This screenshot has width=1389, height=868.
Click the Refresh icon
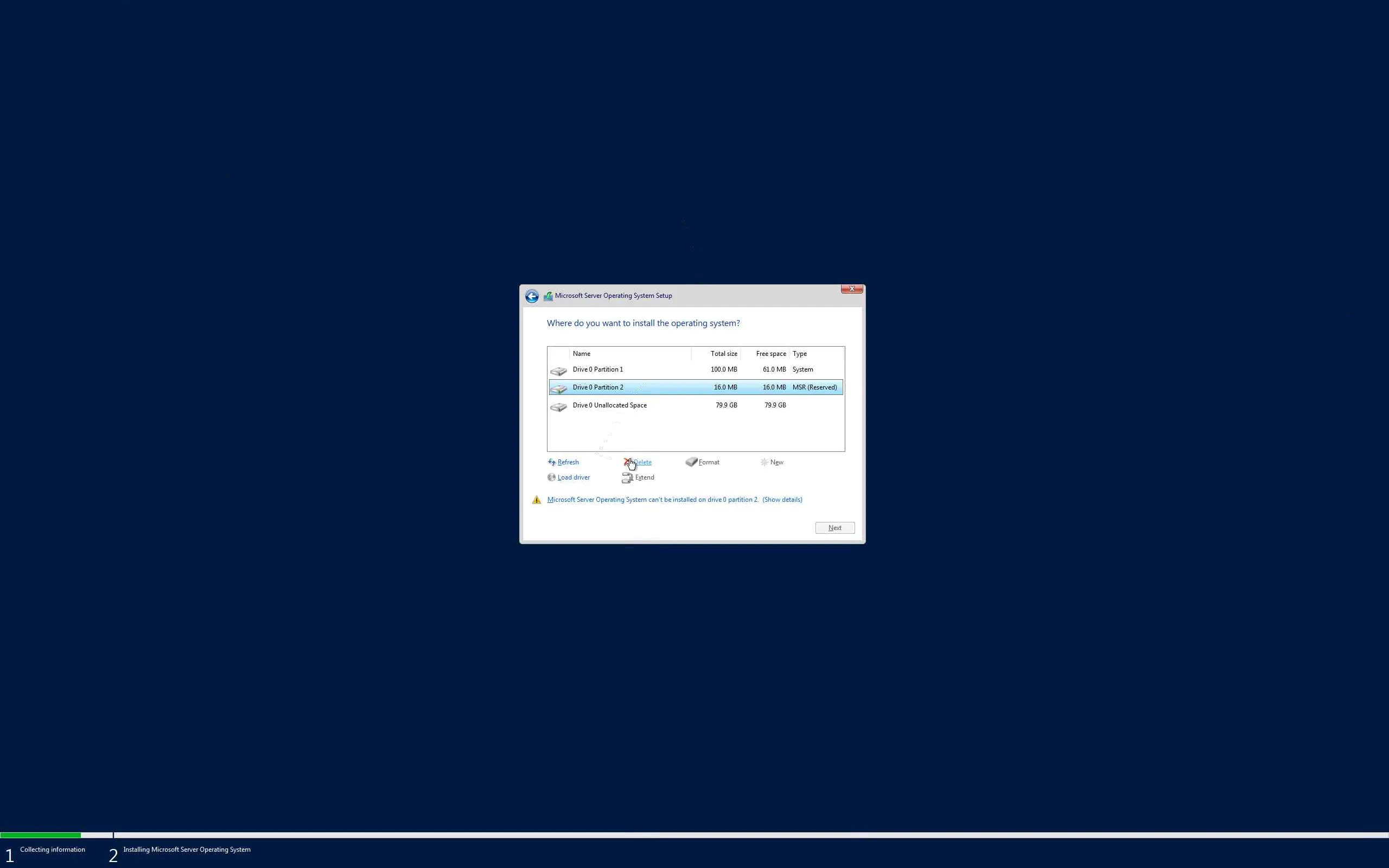[x=552, y=462]
